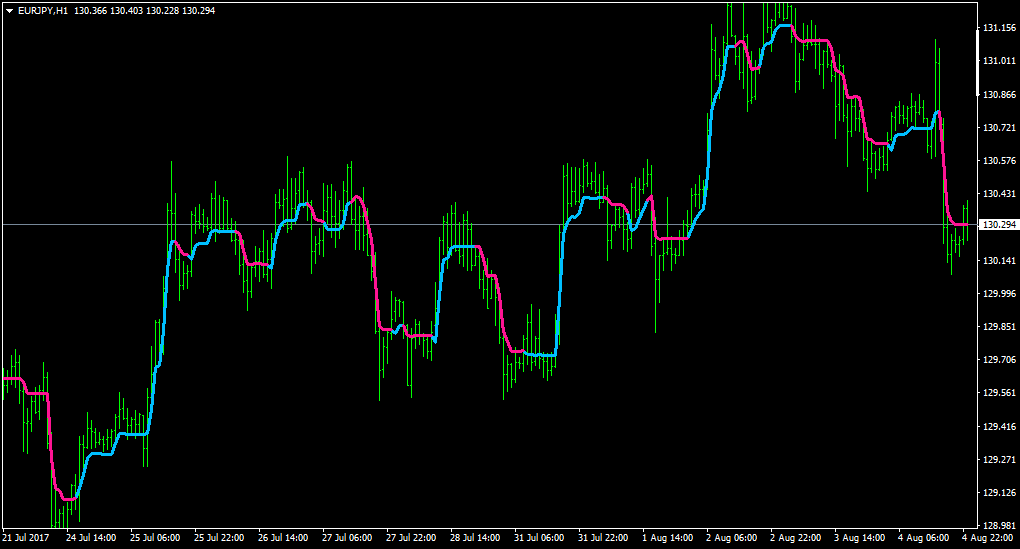1020x549 pixels.
Task: Select OHLC values 130.366 130.403 130.228 130.294
Action: [144, 11]
